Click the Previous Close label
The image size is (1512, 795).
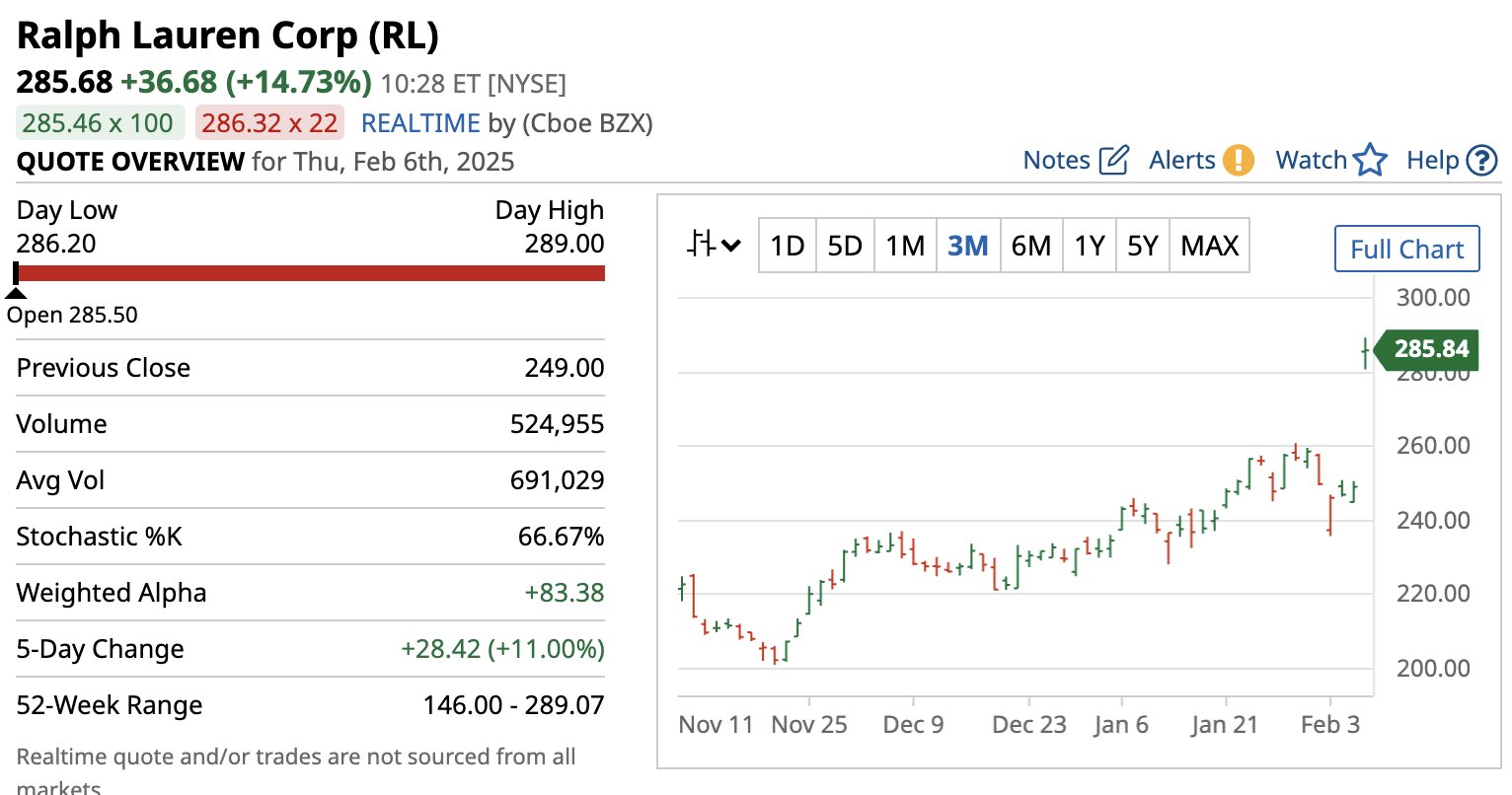(104, 368)
